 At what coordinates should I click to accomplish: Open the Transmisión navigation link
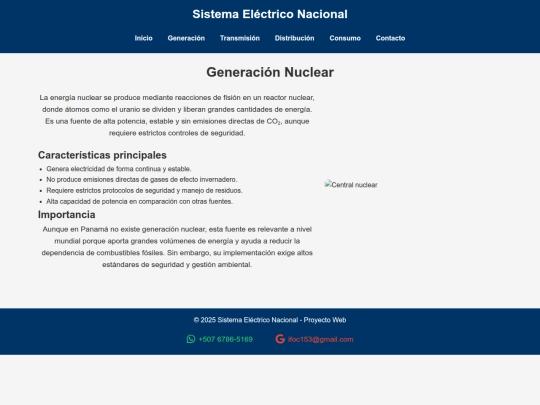tap(240, 38)
